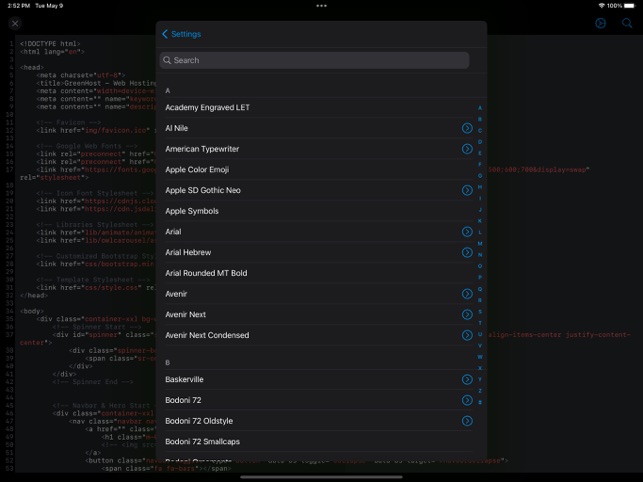643x482 pixels.
Task: Tap the run preview icon
Action: [x=601, y=23]
